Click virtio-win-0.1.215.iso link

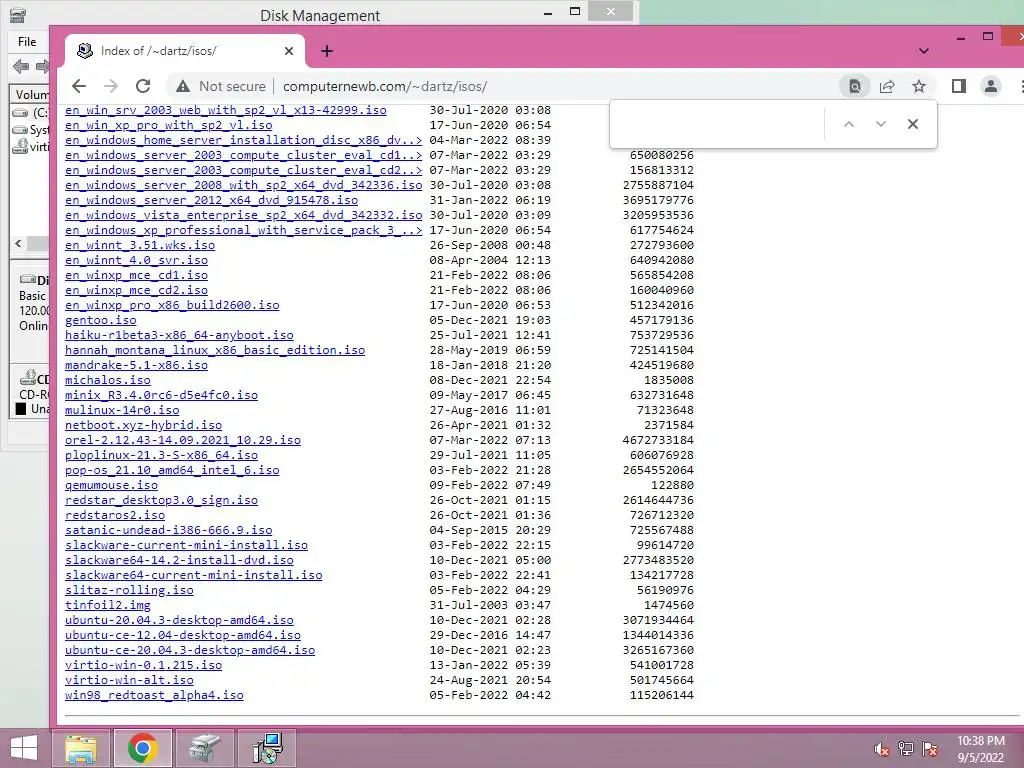click(x=143, y=665)
